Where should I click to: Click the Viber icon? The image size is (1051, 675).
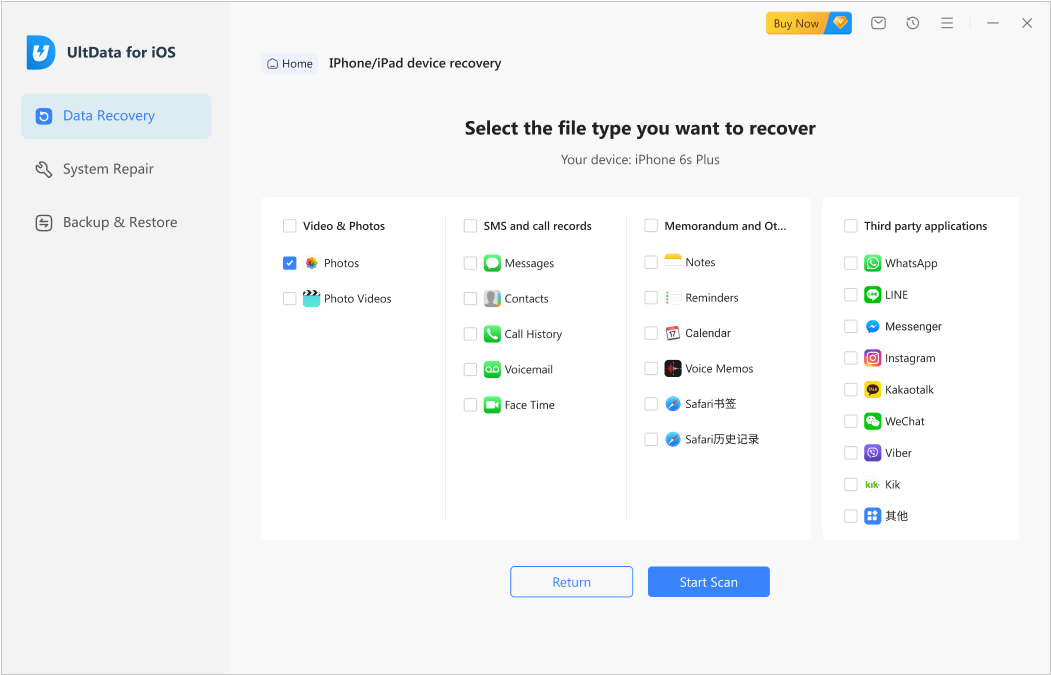tap(872, 452)
